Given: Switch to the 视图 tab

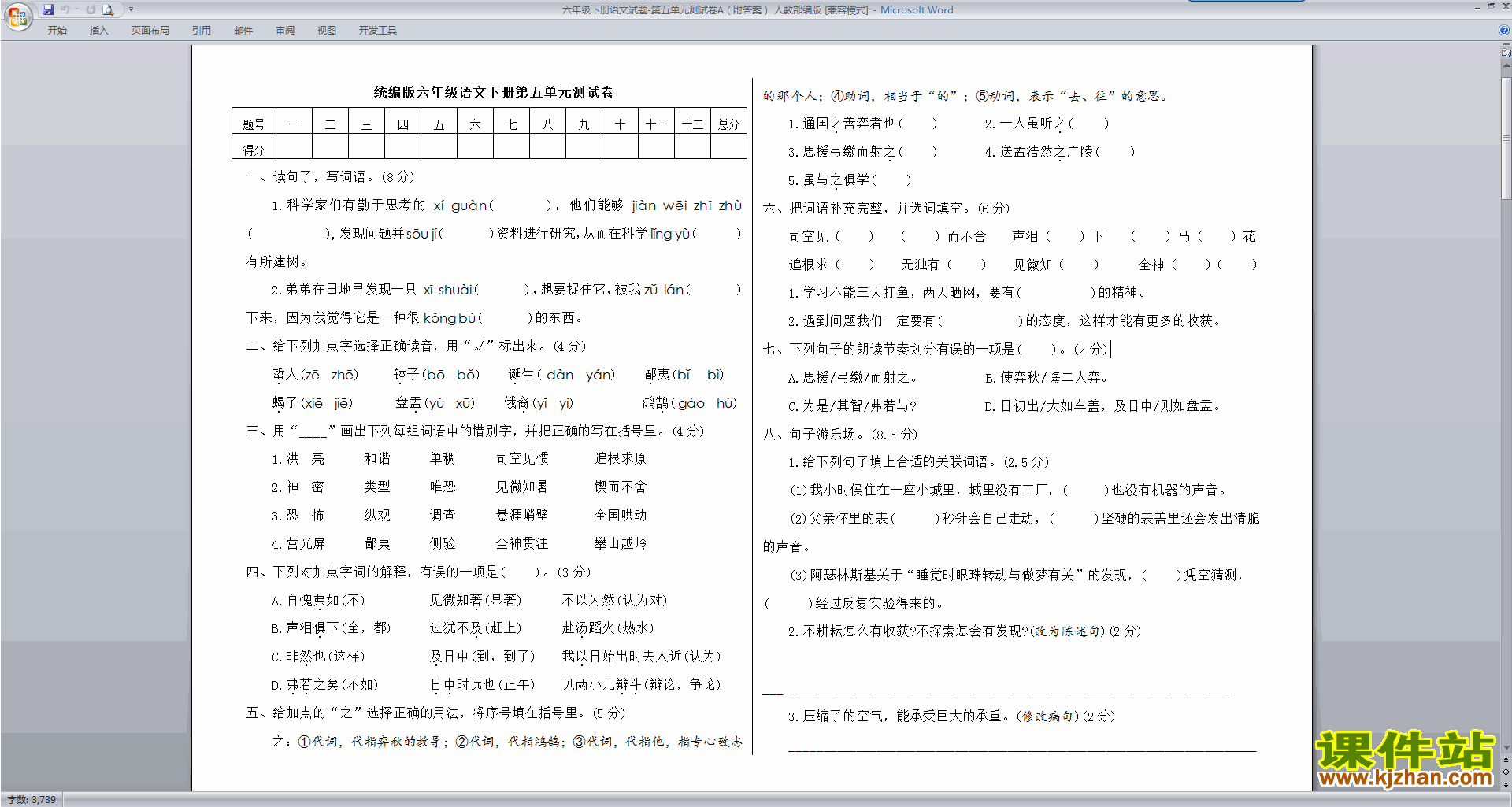Looking at the screenshot, I should pyautogui.click(x=326, y=31).
